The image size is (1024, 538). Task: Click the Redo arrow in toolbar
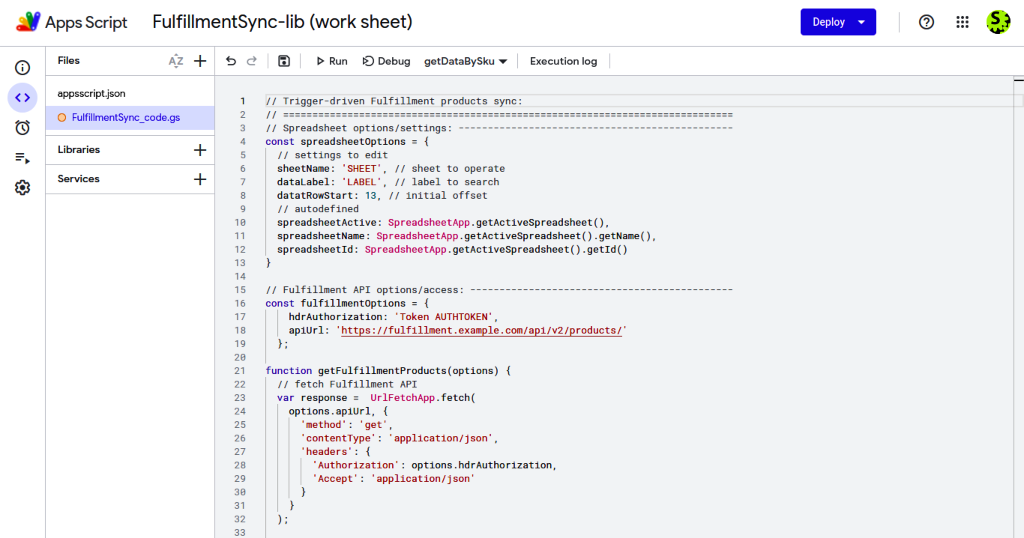pos(252,61)
